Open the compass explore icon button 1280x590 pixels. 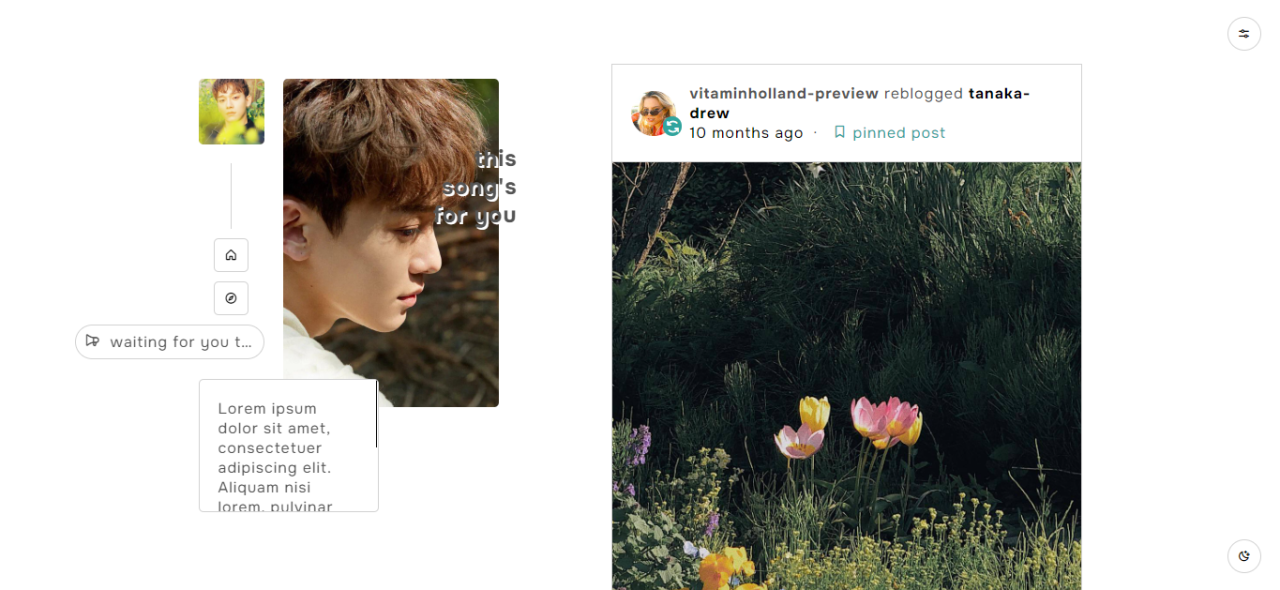pyautogui.click(x=231, y=298)
